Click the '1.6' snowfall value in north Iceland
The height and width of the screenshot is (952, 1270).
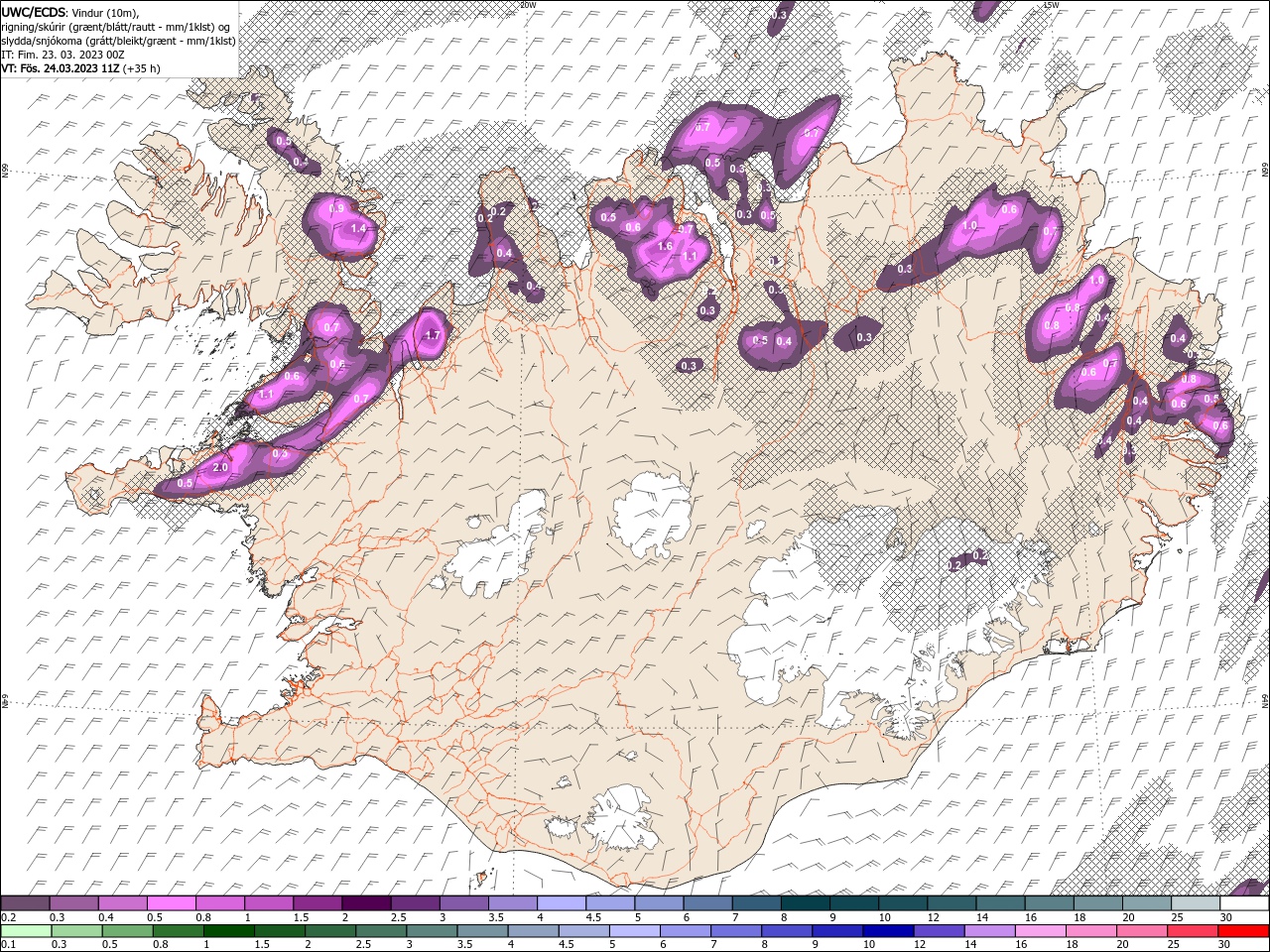(x=665, y=246)
